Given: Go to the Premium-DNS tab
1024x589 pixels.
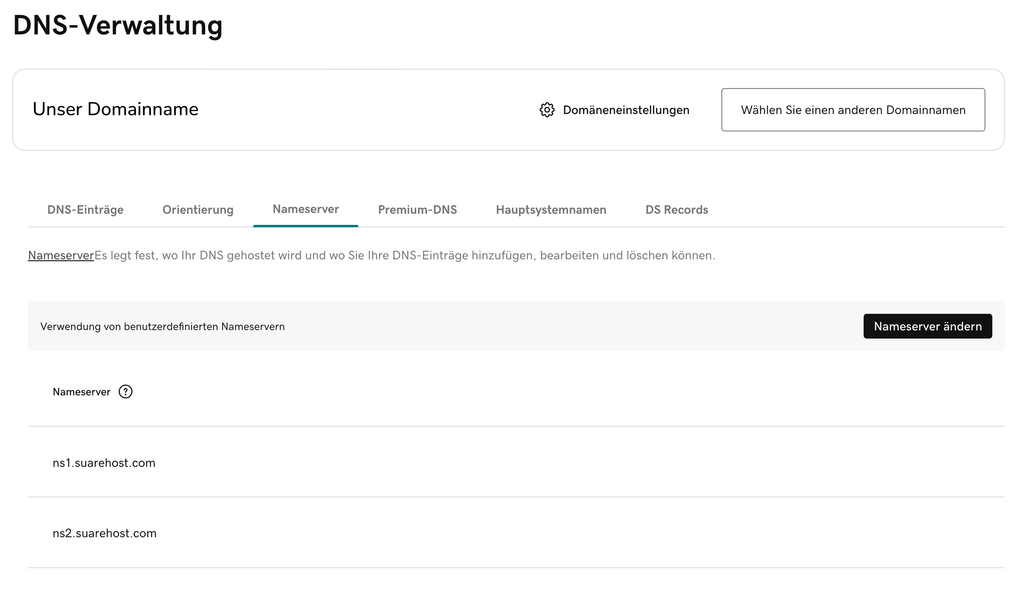Looking at the screenshot, I should tap(417, 210).
